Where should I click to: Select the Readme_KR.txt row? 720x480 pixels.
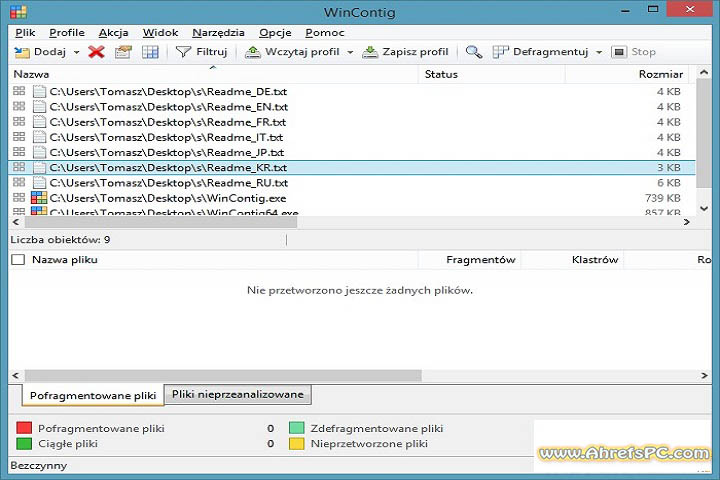tap(352, 168)
